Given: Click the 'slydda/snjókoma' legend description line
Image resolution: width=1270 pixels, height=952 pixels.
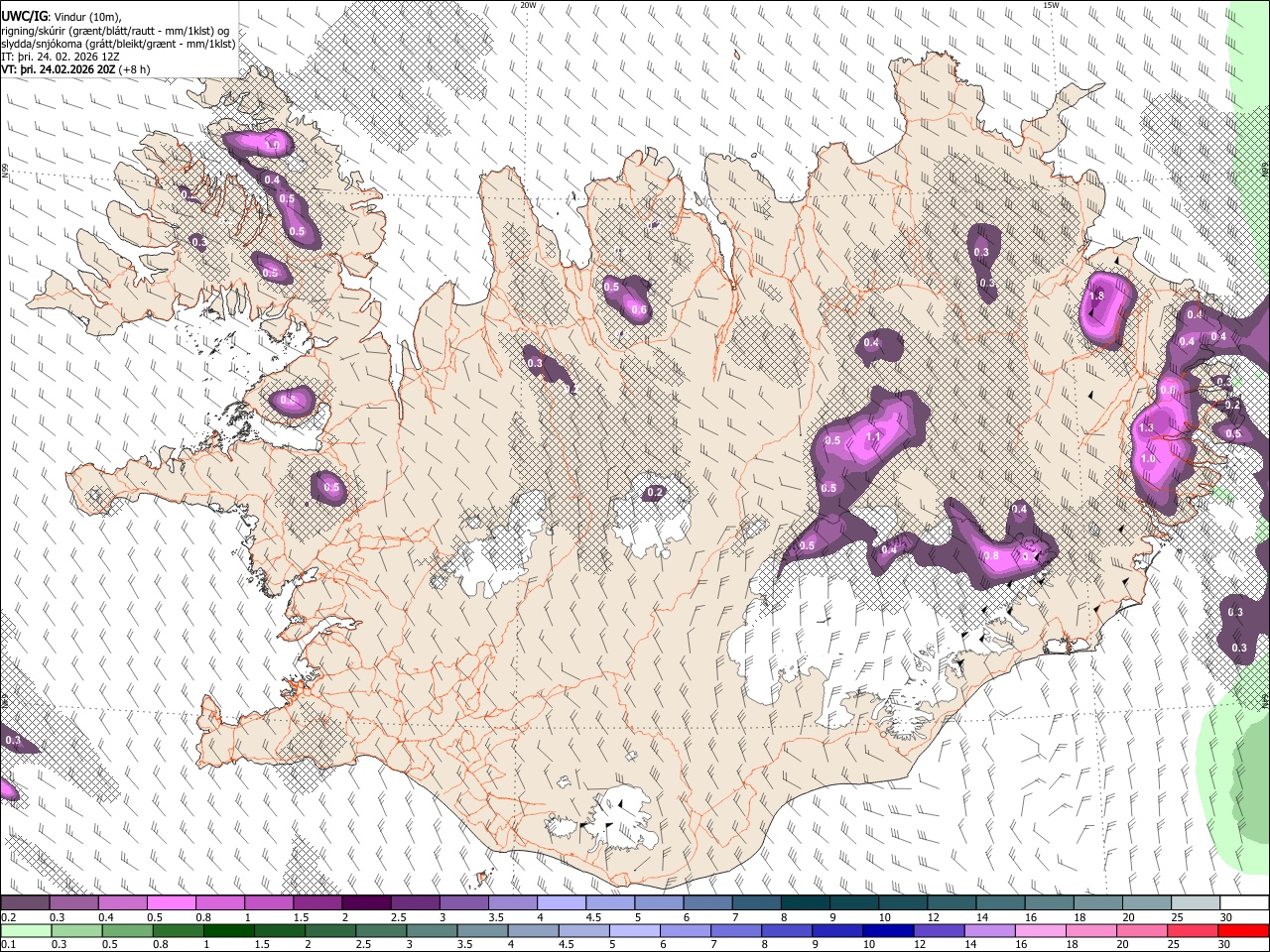Looking at the screenshot, I should point(118,44).
